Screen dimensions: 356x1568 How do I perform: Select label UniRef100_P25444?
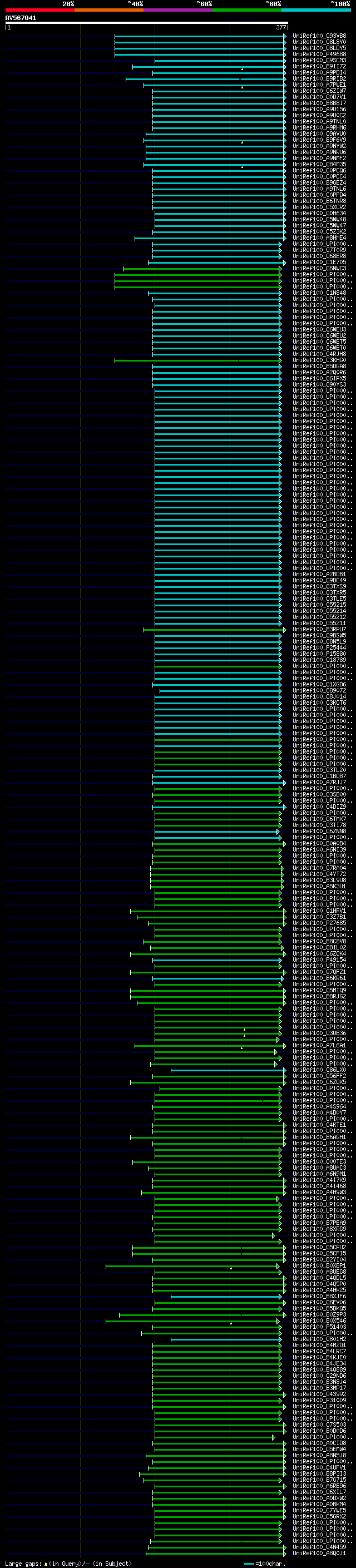tap(319, 647)
